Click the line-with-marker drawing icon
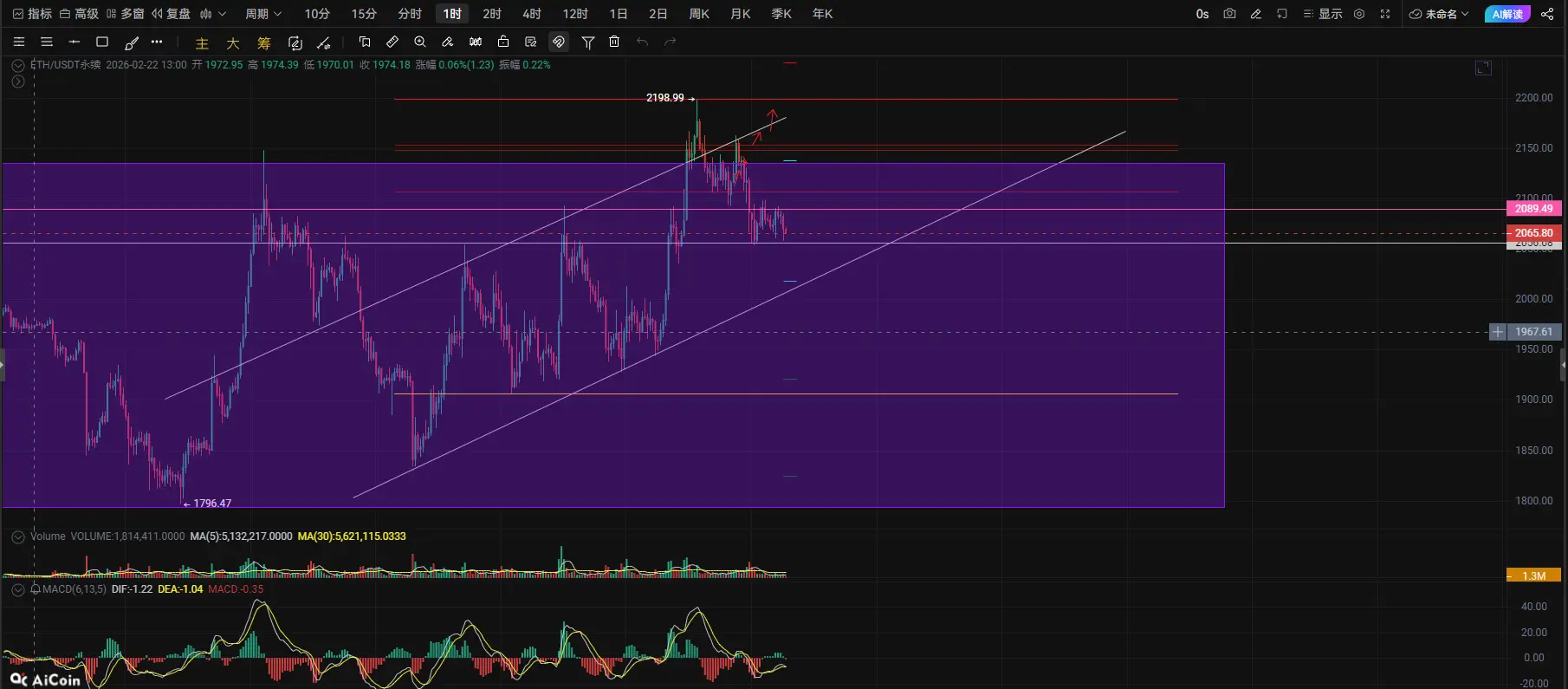 [x=324, y=42]
